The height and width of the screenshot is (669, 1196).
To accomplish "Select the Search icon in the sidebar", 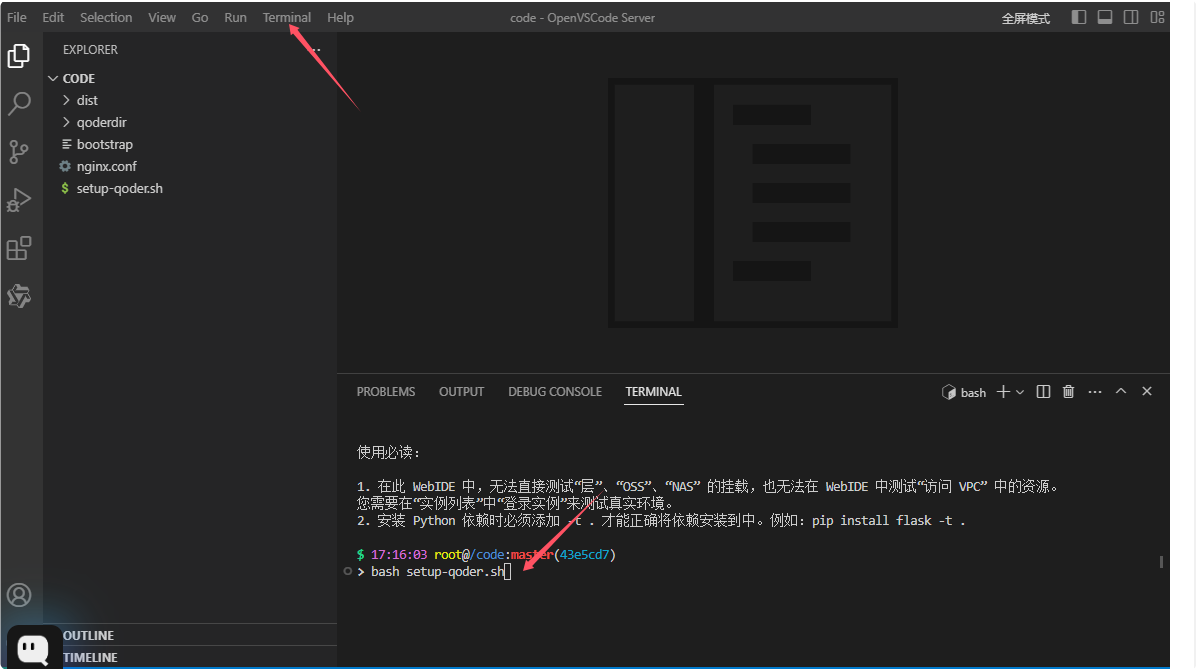I will pyautogui.click(x=18, y=103).
